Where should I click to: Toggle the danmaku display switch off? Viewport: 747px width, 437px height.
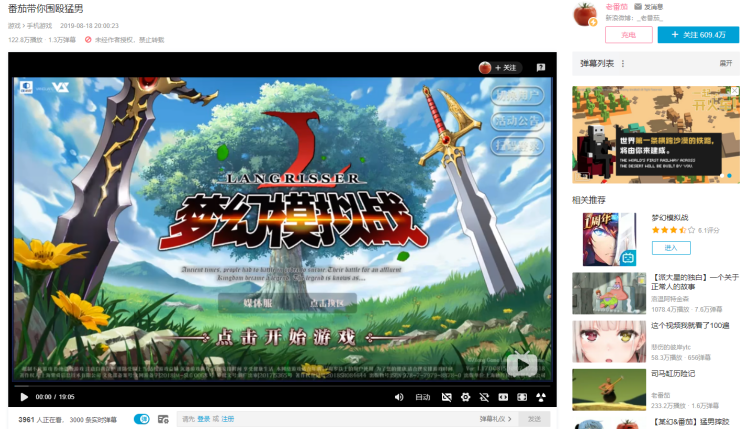[142, 419]
